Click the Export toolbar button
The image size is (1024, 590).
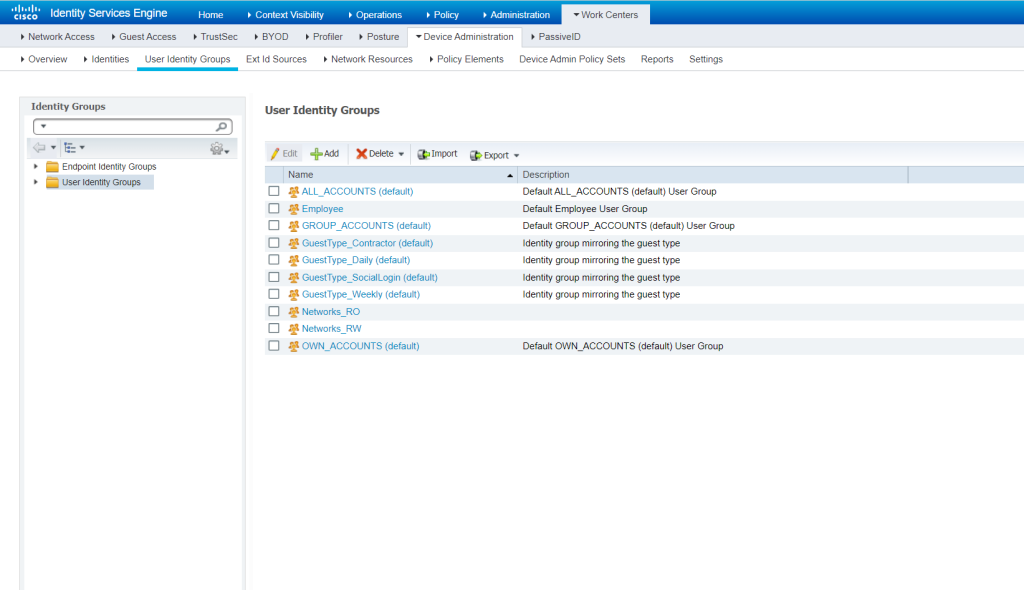(488, 155)
